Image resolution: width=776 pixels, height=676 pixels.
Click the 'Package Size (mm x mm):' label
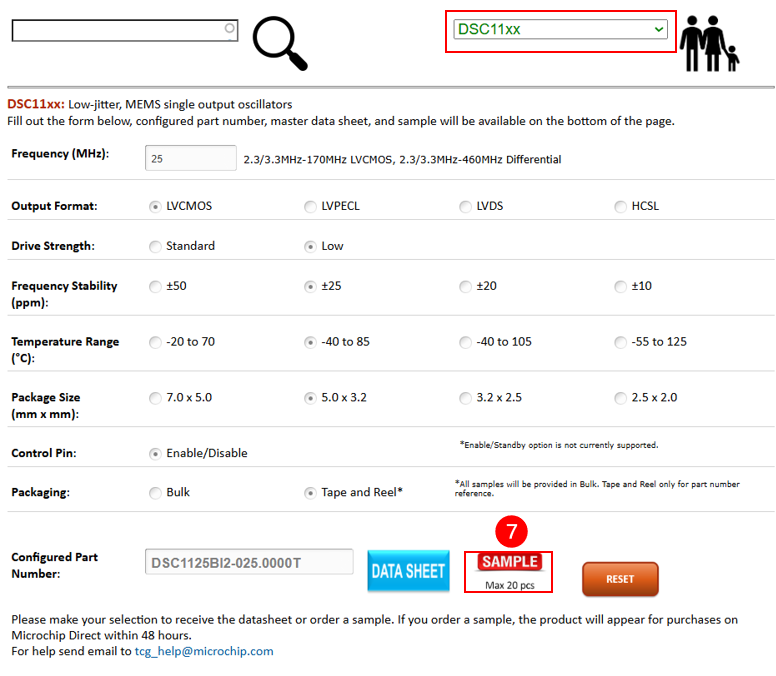(46, 405)
